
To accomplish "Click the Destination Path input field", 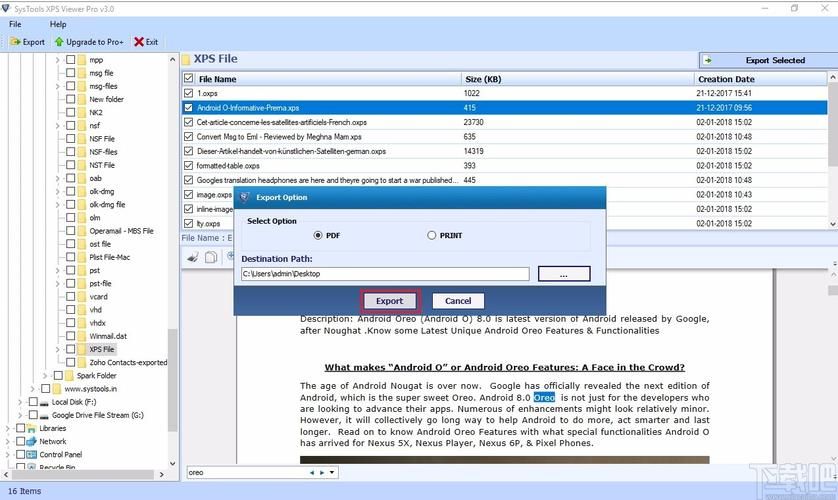I will 385,274.
